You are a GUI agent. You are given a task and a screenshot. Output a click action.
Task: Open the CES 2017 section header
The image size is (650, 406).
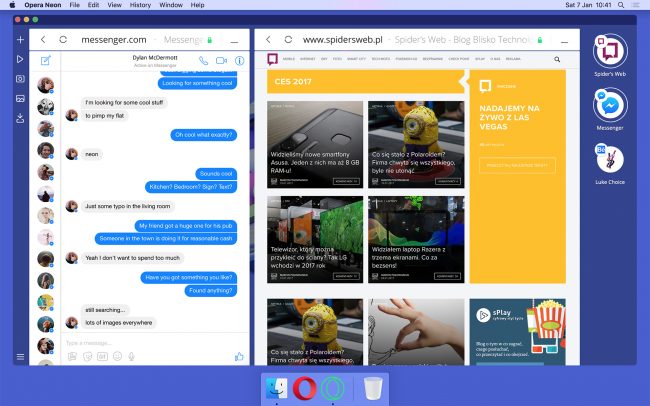(366, 82)
